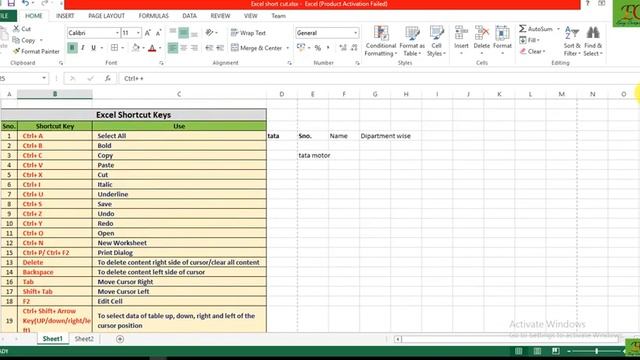This screenshot has width=640, height=360.
Task: Open Font dialog launcher
Action: 162,63
